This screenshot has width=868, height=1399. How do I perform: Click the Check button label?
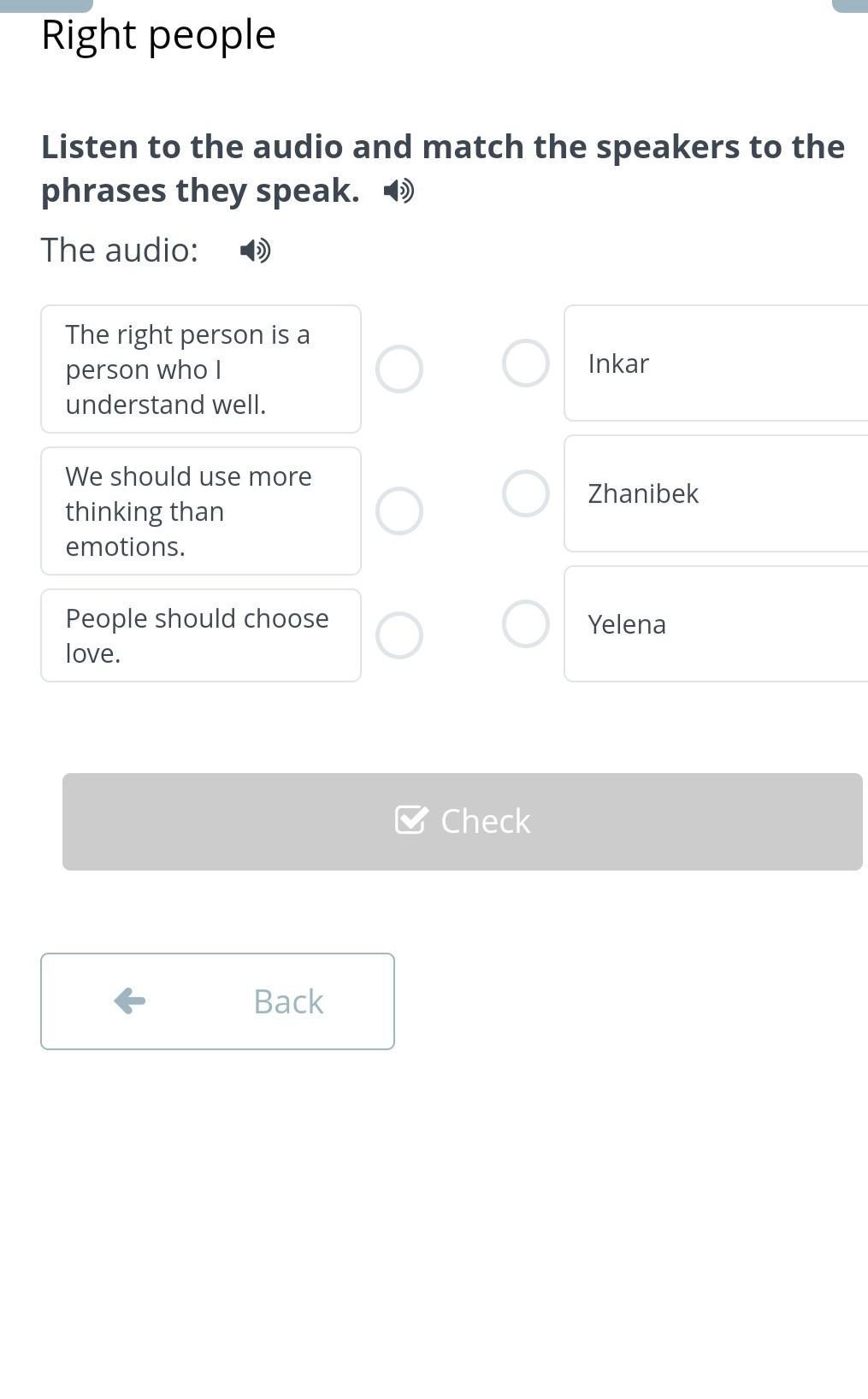[x=485, y=821]
